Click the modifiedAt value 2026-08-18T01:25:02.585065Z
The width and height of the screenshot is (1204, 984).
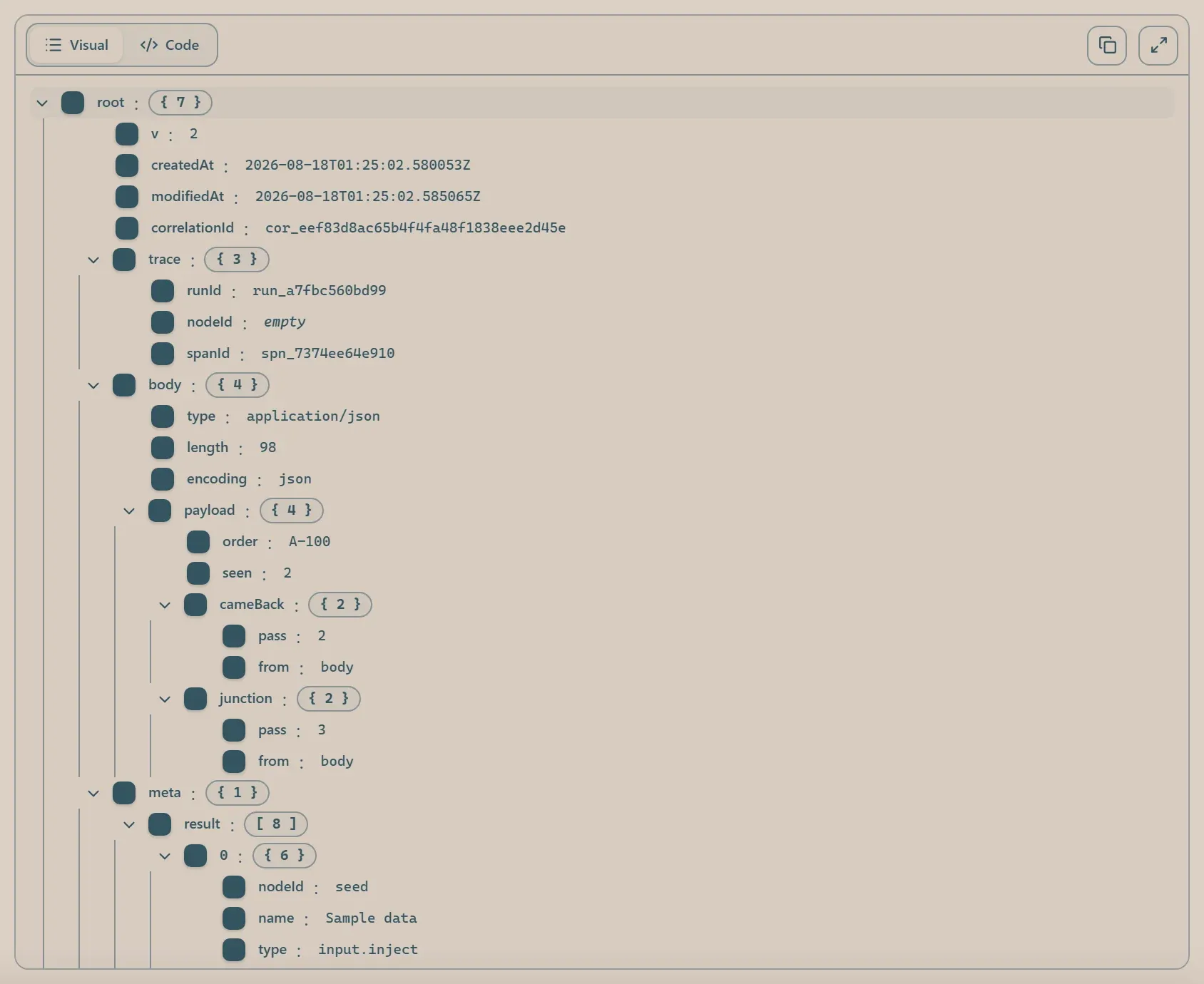[x=368, y=197]
